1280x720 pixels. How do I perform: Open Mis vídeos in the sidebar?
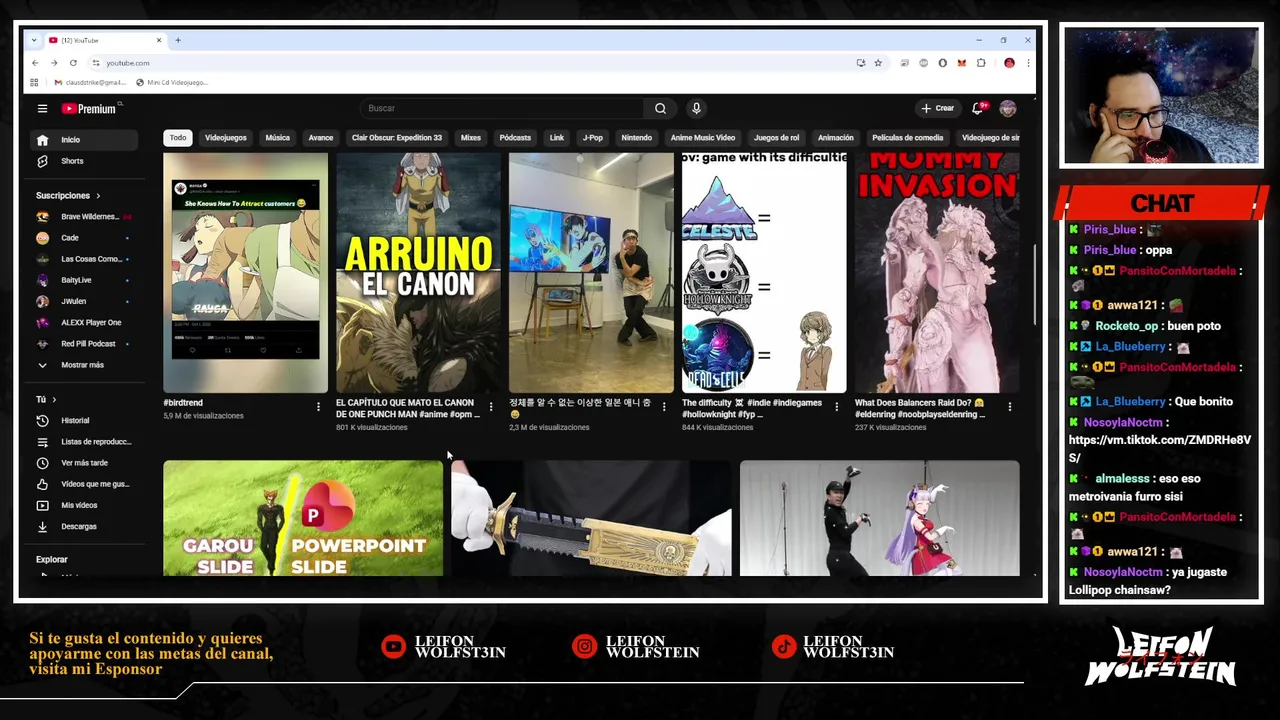[x=83, y=505]
